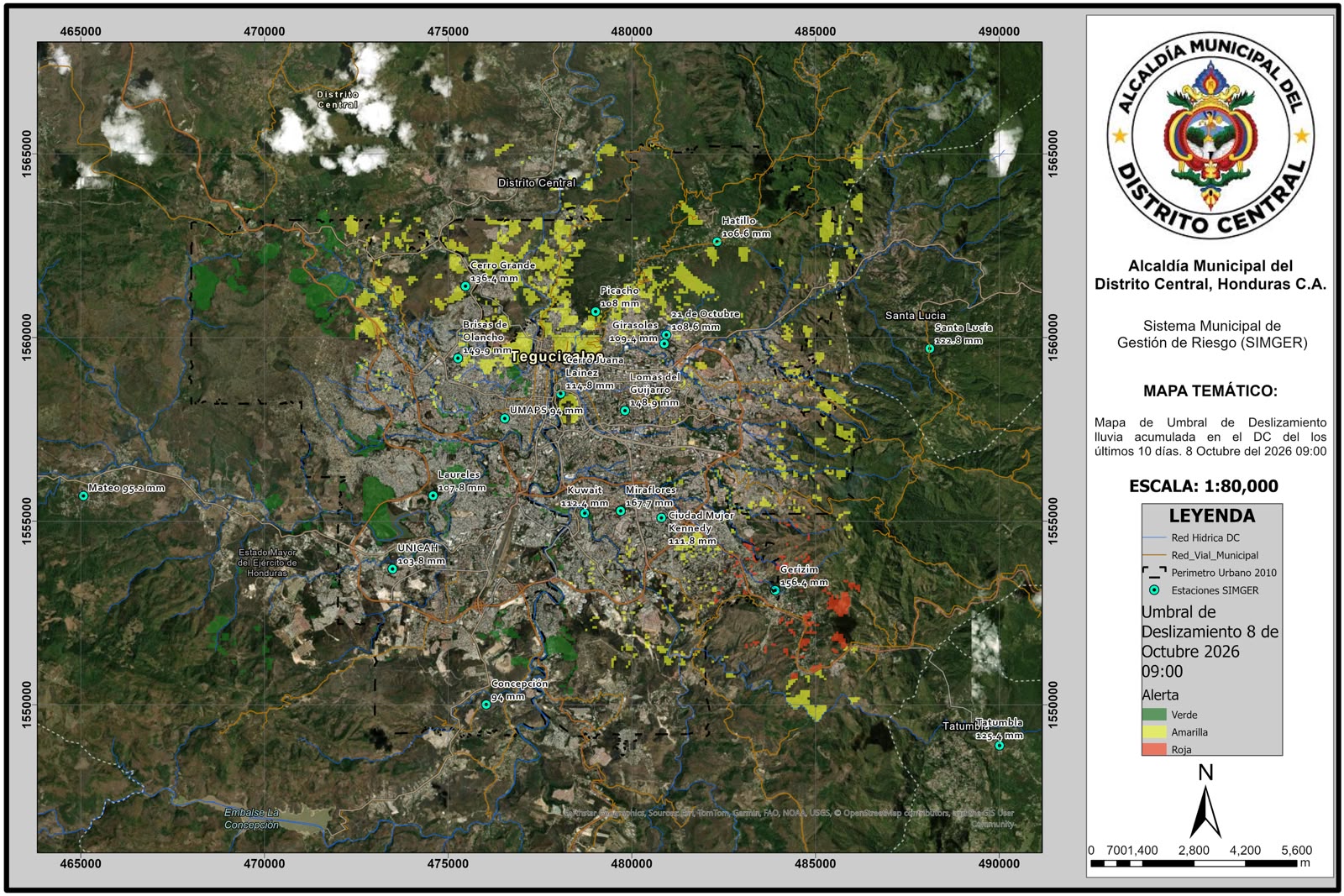Select the Lomas del Guijarro station marker
Viewport: 1344px width, 896px height.
(625, 411)
